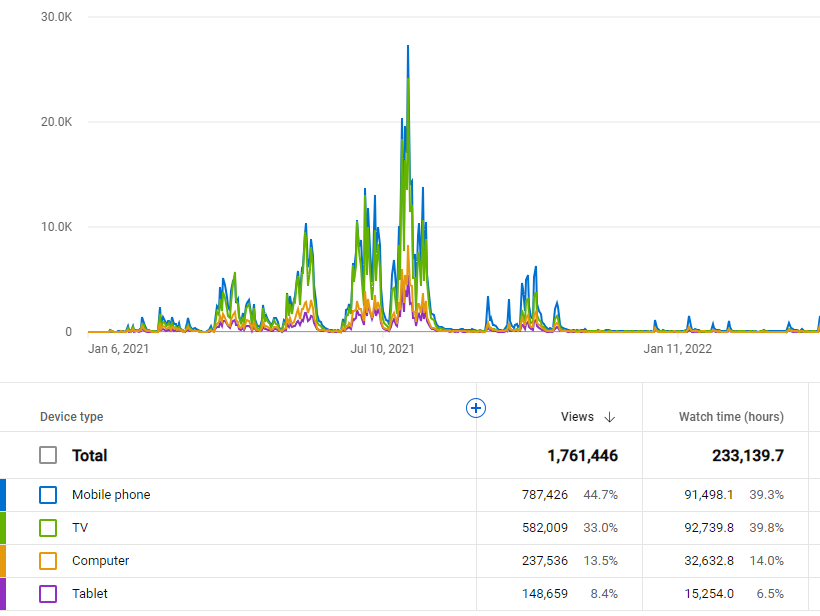820x616 pixels.
Task: Click the blue color bar for Mobile phone
Action: [3, 494]
